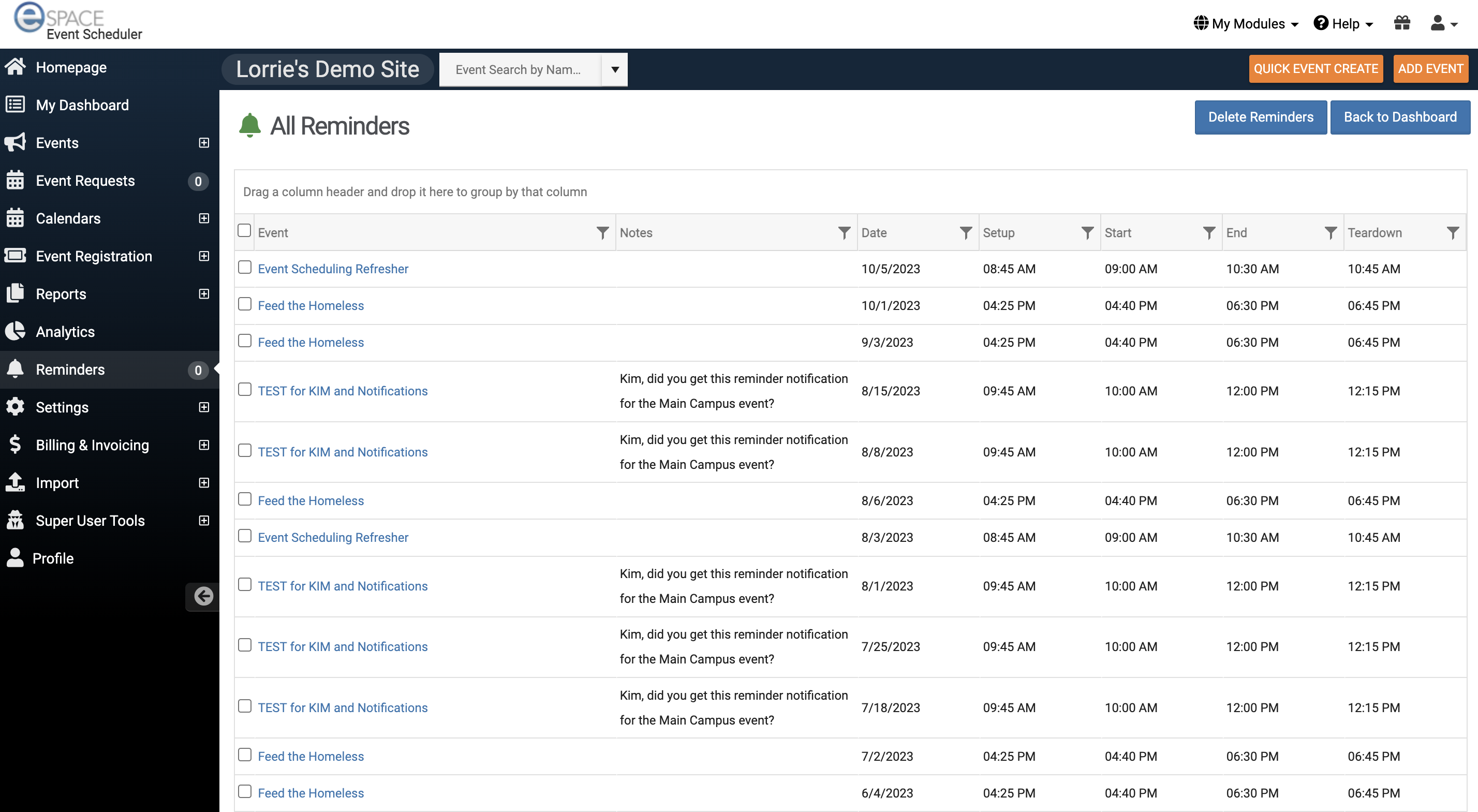1478x812 pixels.
Task: Click the Billing dollar sign icon
Action: 16,445
